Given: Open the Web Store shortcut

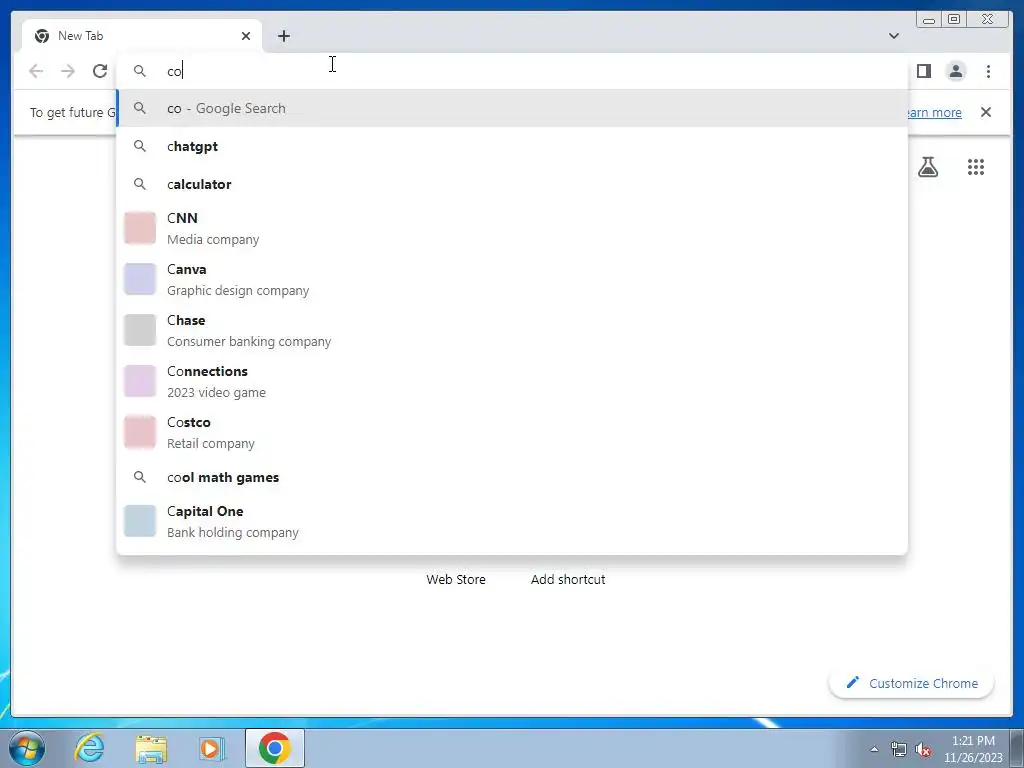Looking at the screenshot, I should tap(456, 579).
